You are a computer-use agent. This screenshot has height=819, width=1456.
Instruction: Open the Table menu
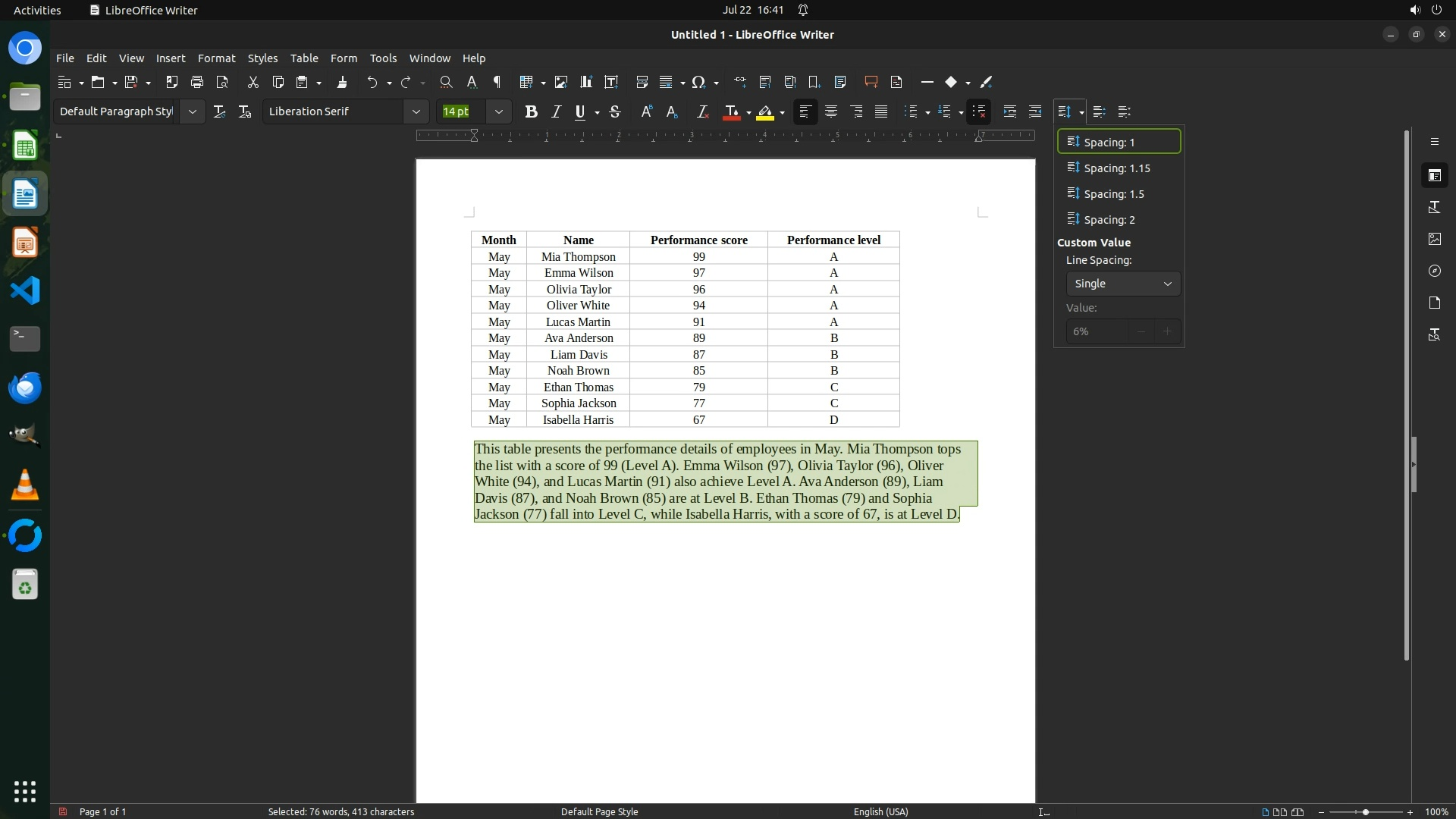pos(304,58)
